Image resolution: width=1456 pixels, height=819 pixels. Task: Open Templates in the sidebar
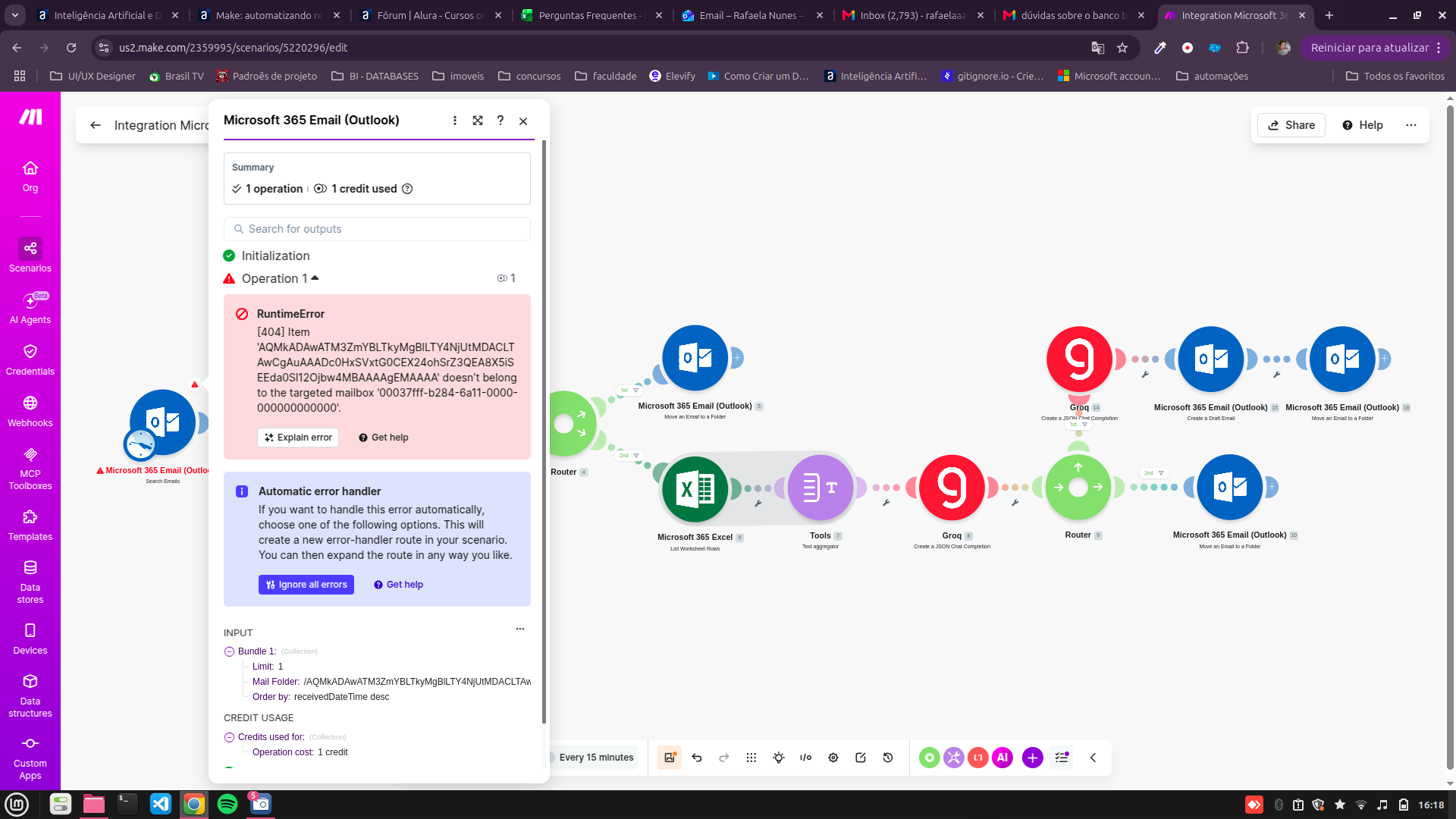(x=30, y=526)
